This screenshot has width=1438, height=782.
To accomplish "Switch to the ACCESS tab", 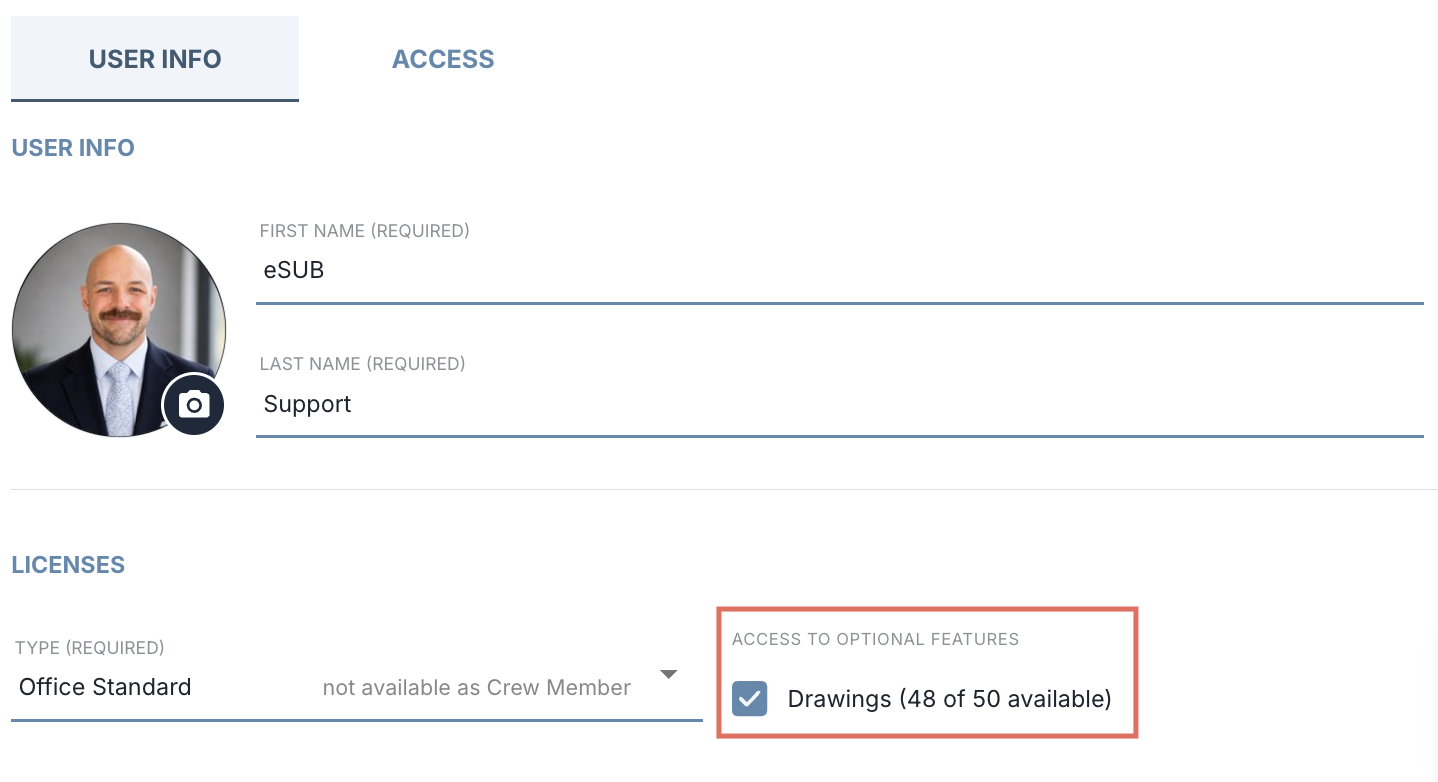I will click(443, 59).
